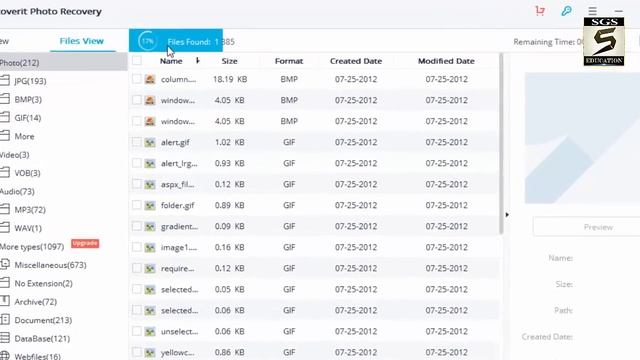This screenshot has width=640, height=360.
Task: Sort list by Size column header
Action: coord(229,61)
